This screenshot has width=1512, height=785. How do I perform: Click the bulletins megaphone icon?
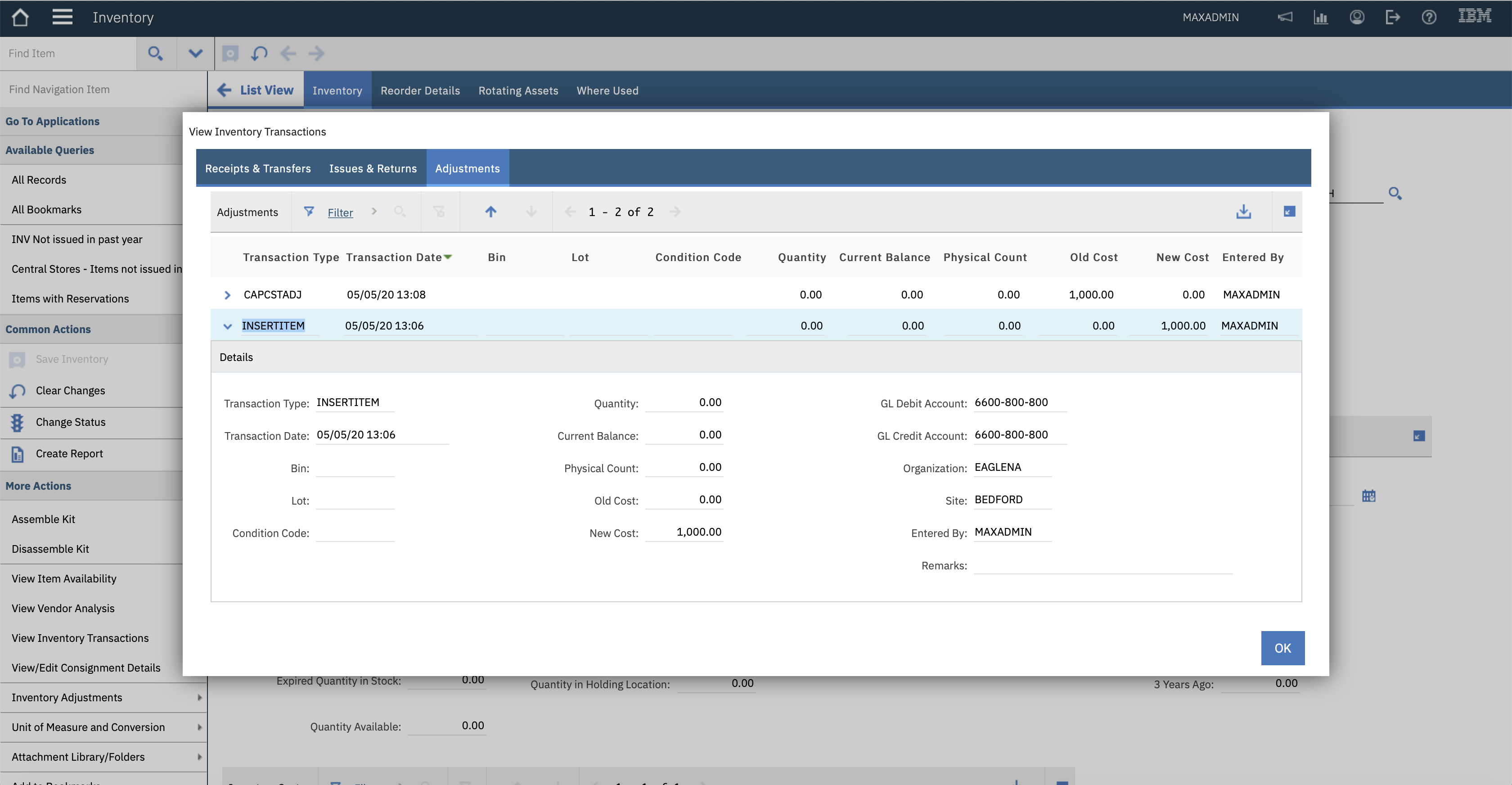pos(1285,17)
